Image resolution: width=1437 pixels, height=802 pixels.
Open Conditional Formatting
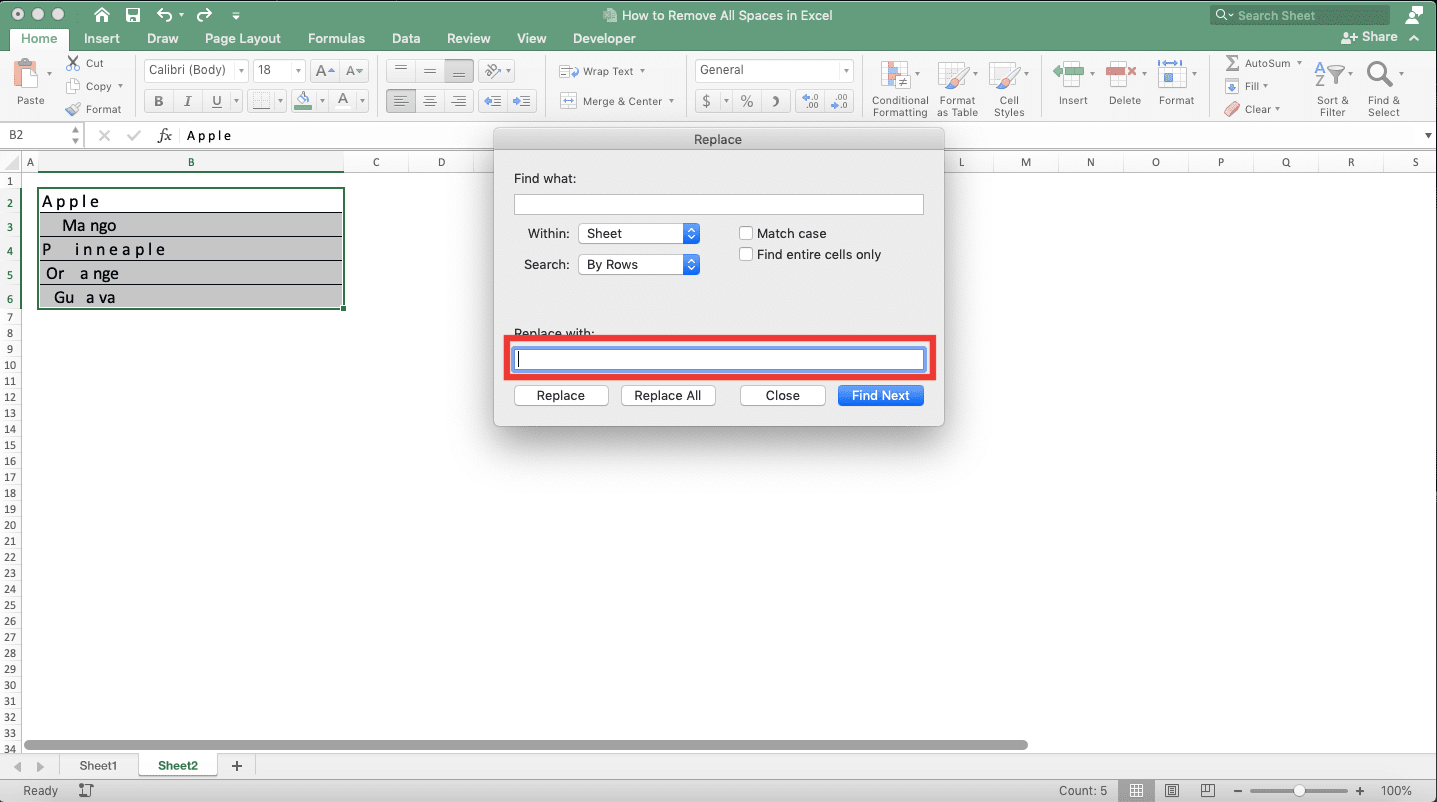[x=900, y=89]
